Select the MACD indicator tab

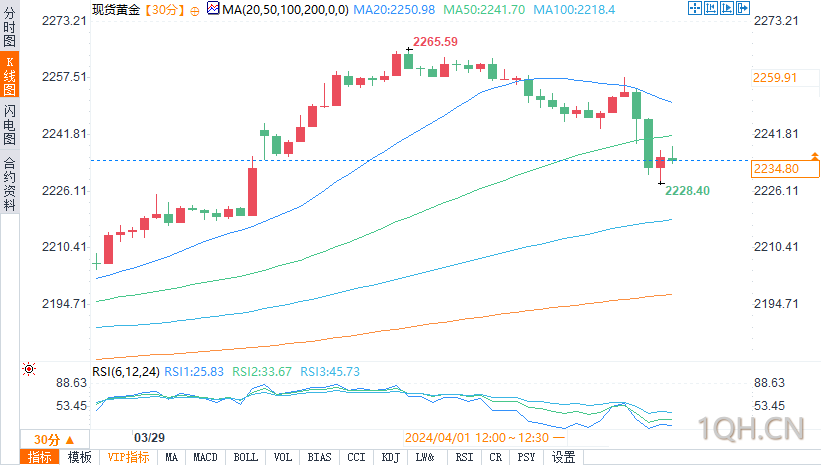[x=205, y=457]
